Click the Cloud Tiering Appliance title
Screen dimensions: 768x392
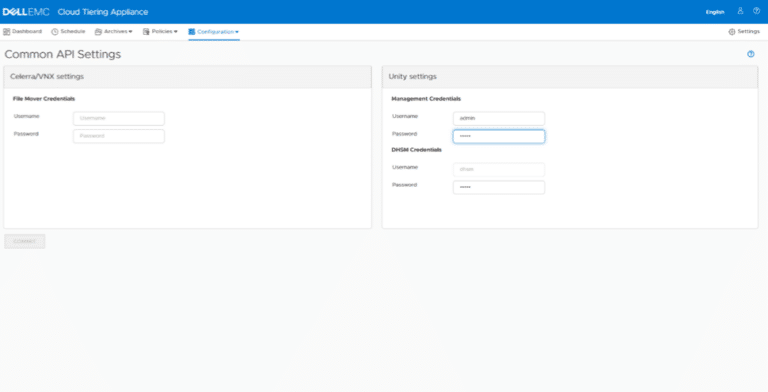(103, 12)
